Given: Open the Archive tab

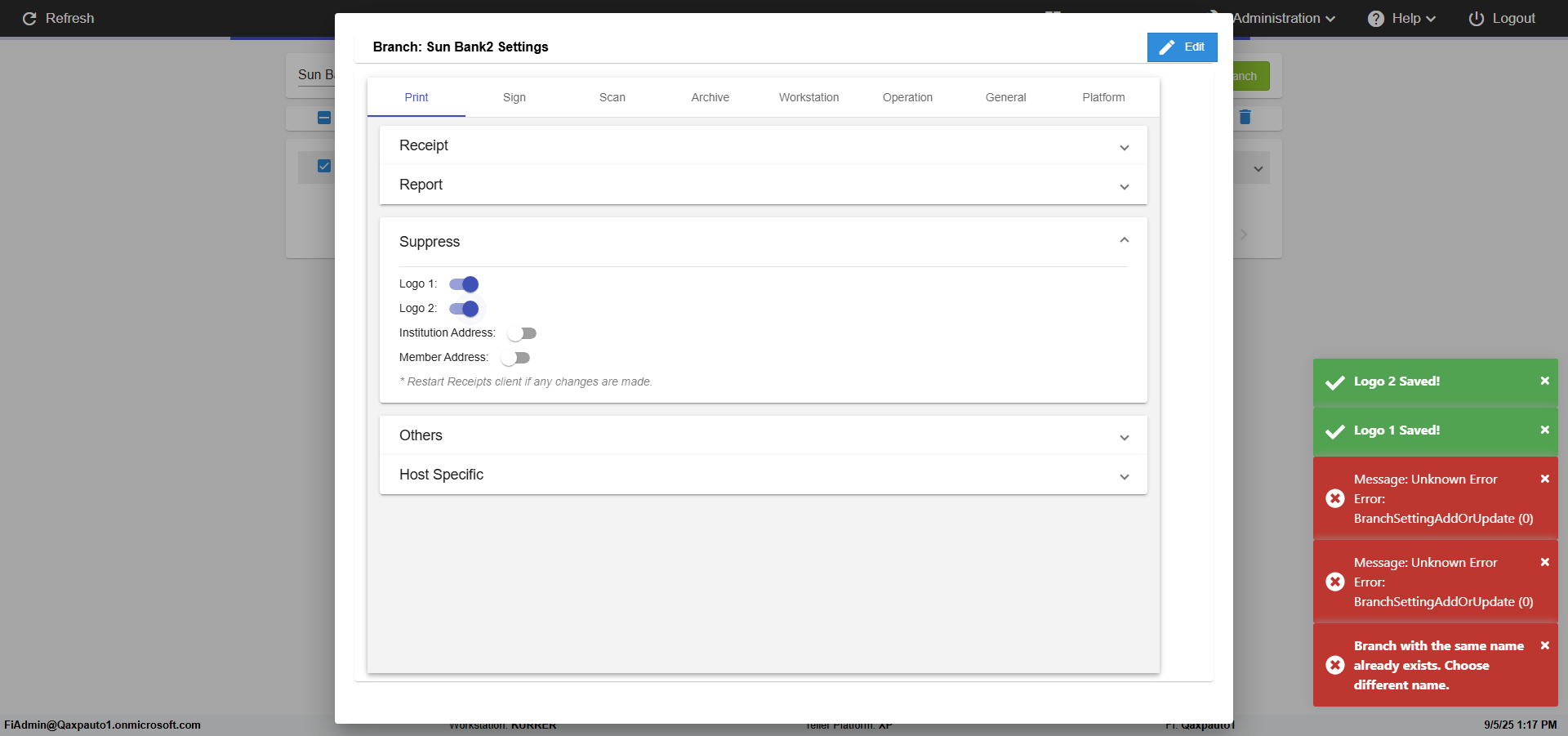Looking at the screenshot, I should pyautogui.click(x=710, y=97).
